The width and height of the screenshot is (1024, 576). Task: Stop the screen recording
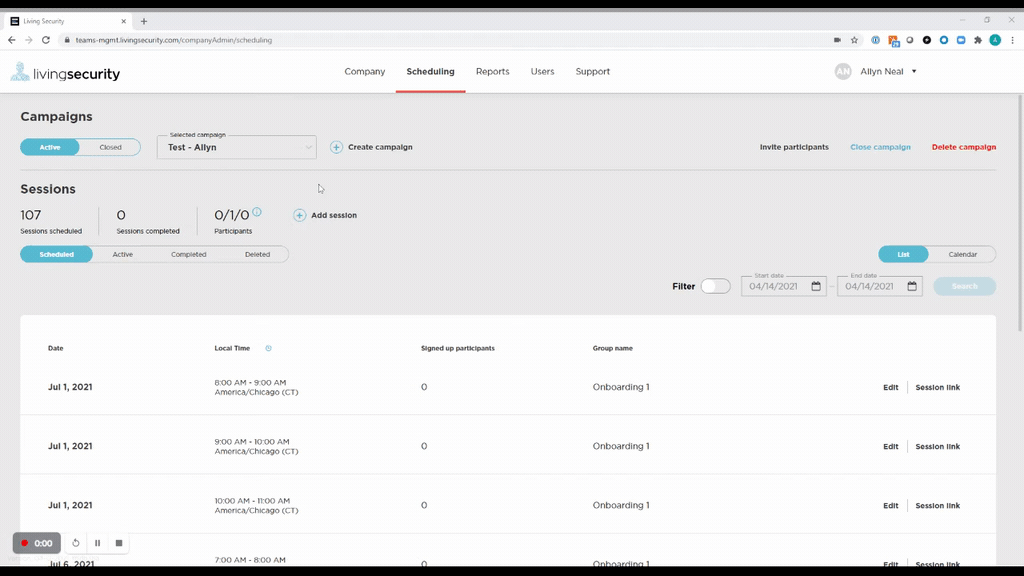pos(119,543)
